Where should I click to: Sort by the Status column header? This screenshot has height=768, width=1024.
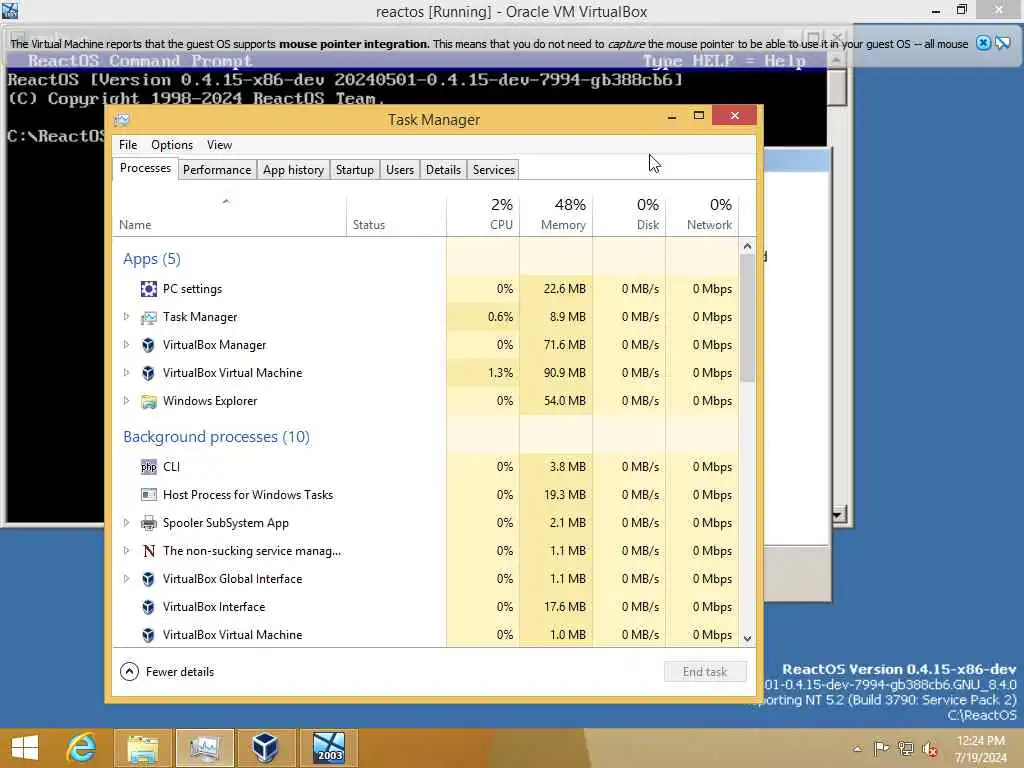click(x=396, y=215)
